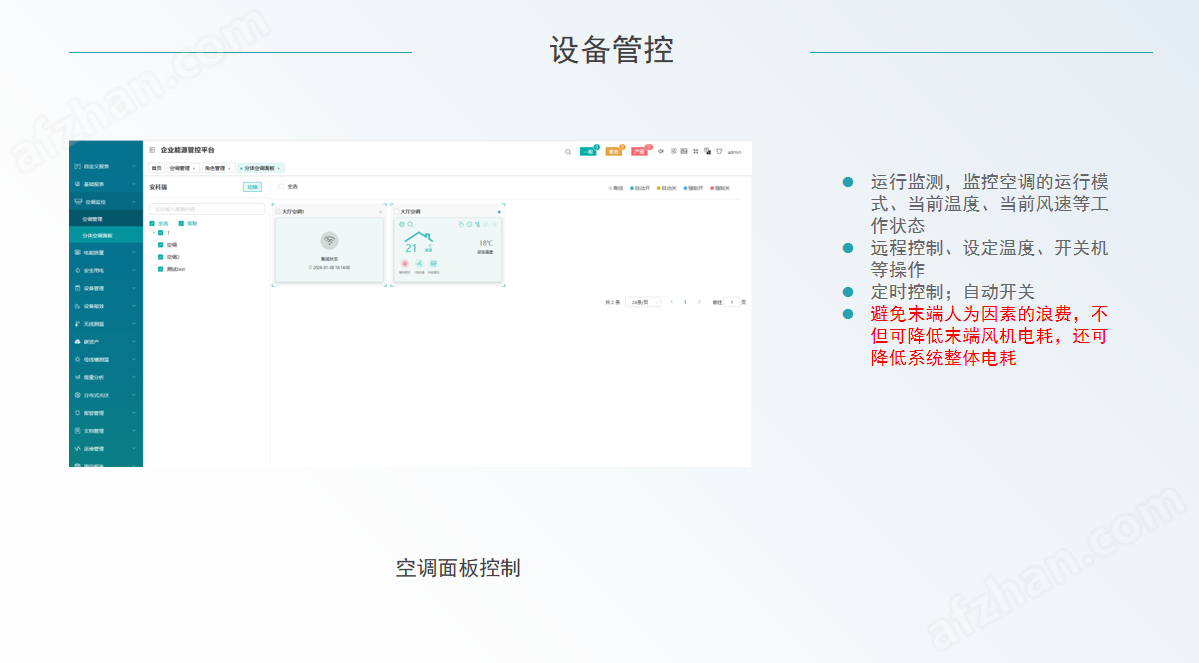Click the red cooling mode icon on AC card

click(405, 263)
